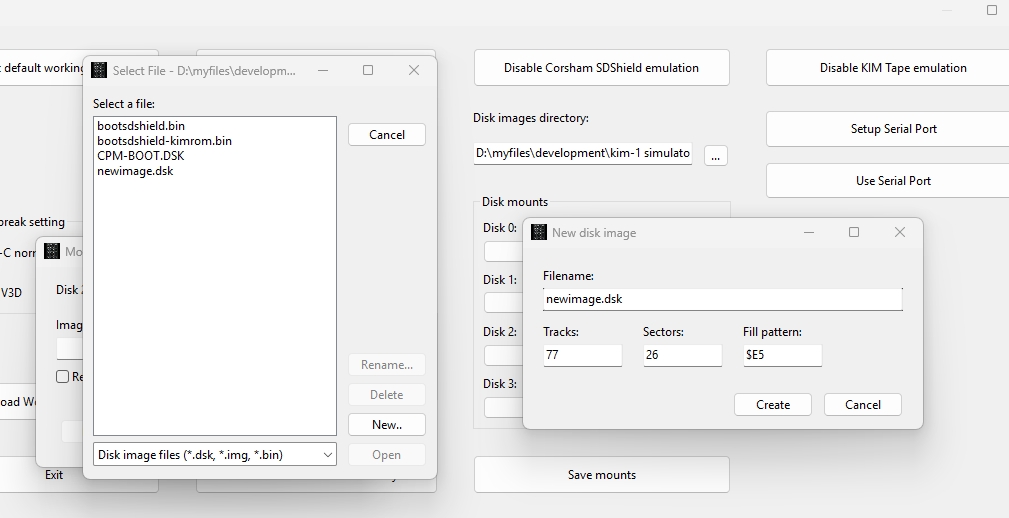Viewport: 1009px width, 518px height.
Task: Open the Disk image files type dropdown
Action: pos(214,454)
